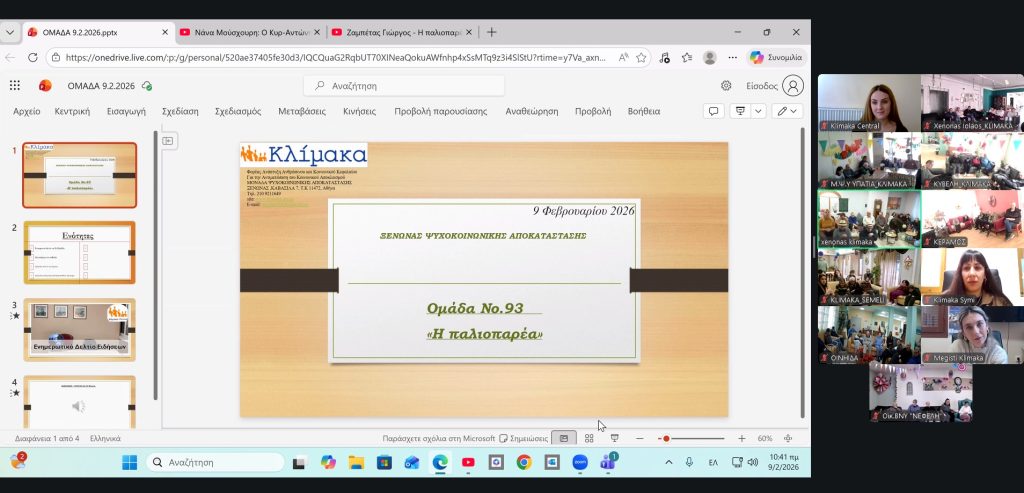This screenshot has width=1024, height=493.
Task: Add page to favorites star icon
Action: click(x=641, y=58)
